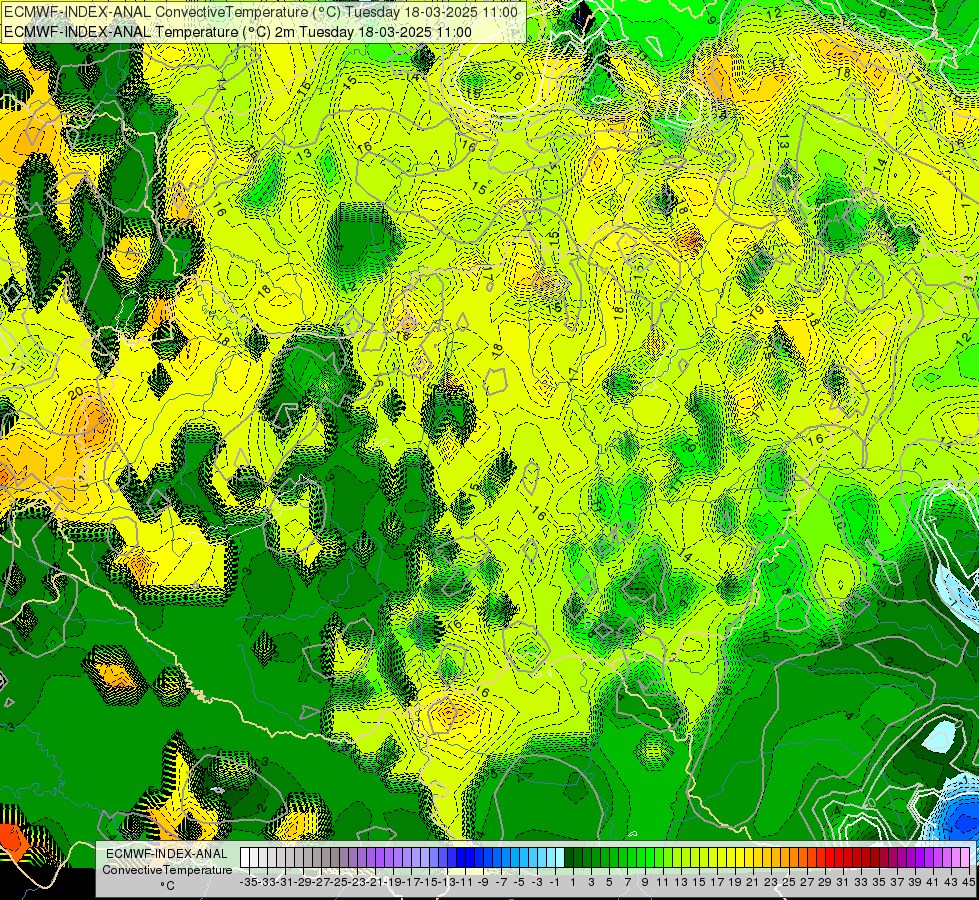Image resolution: width=979 pixels, height=900 pixels.
Task: Pick the orange legend swatch above 25
Action: (x=785, y=858)
